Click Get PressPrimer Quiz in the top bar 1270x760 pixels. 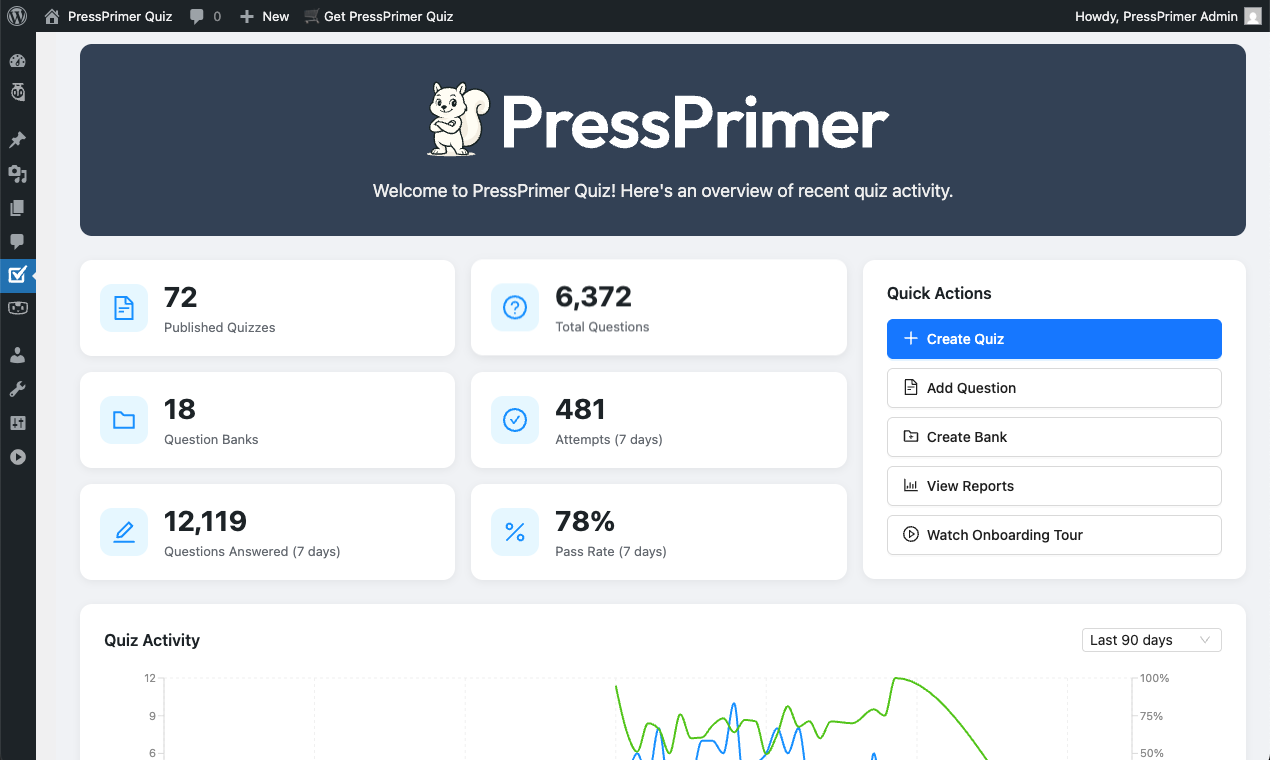378,16
